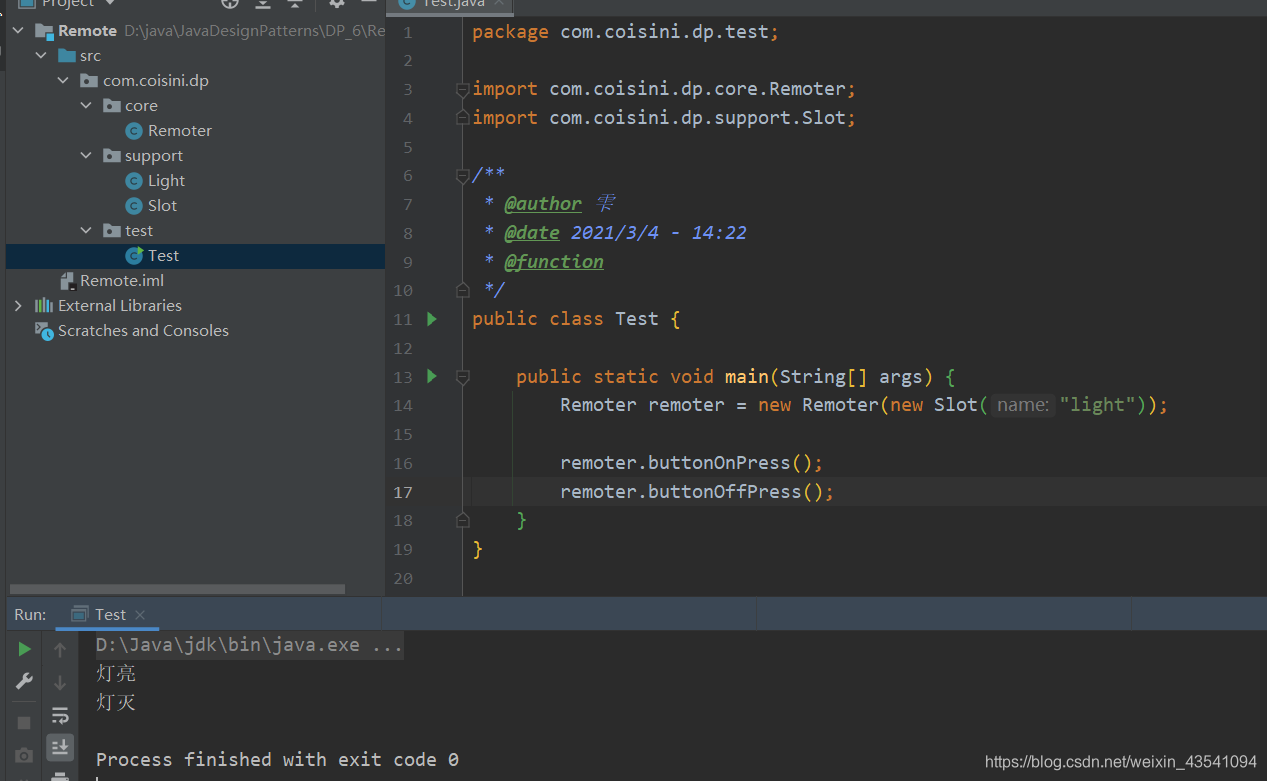The image size is (1267, 781).
Task: Click the Remote module folder icon
Action: (x=44, y=31)
